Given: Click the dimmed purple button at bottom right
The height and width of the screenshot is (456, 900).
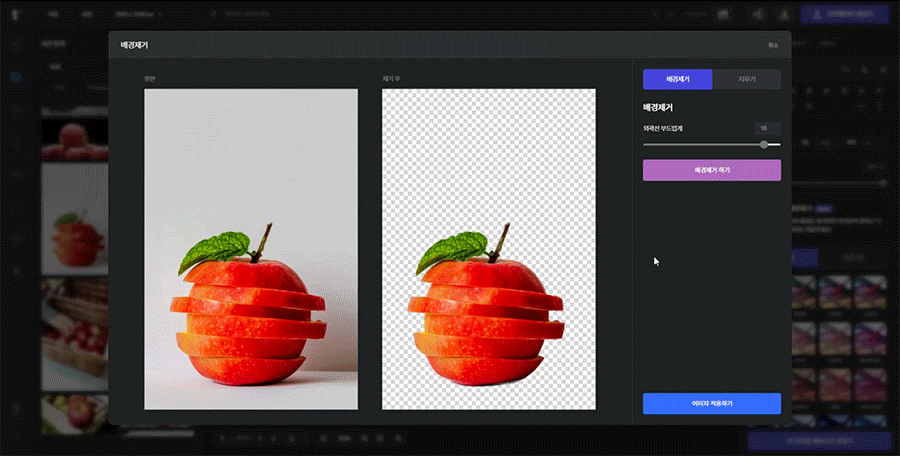Looking at the screenshot, I should click(818, 440).
